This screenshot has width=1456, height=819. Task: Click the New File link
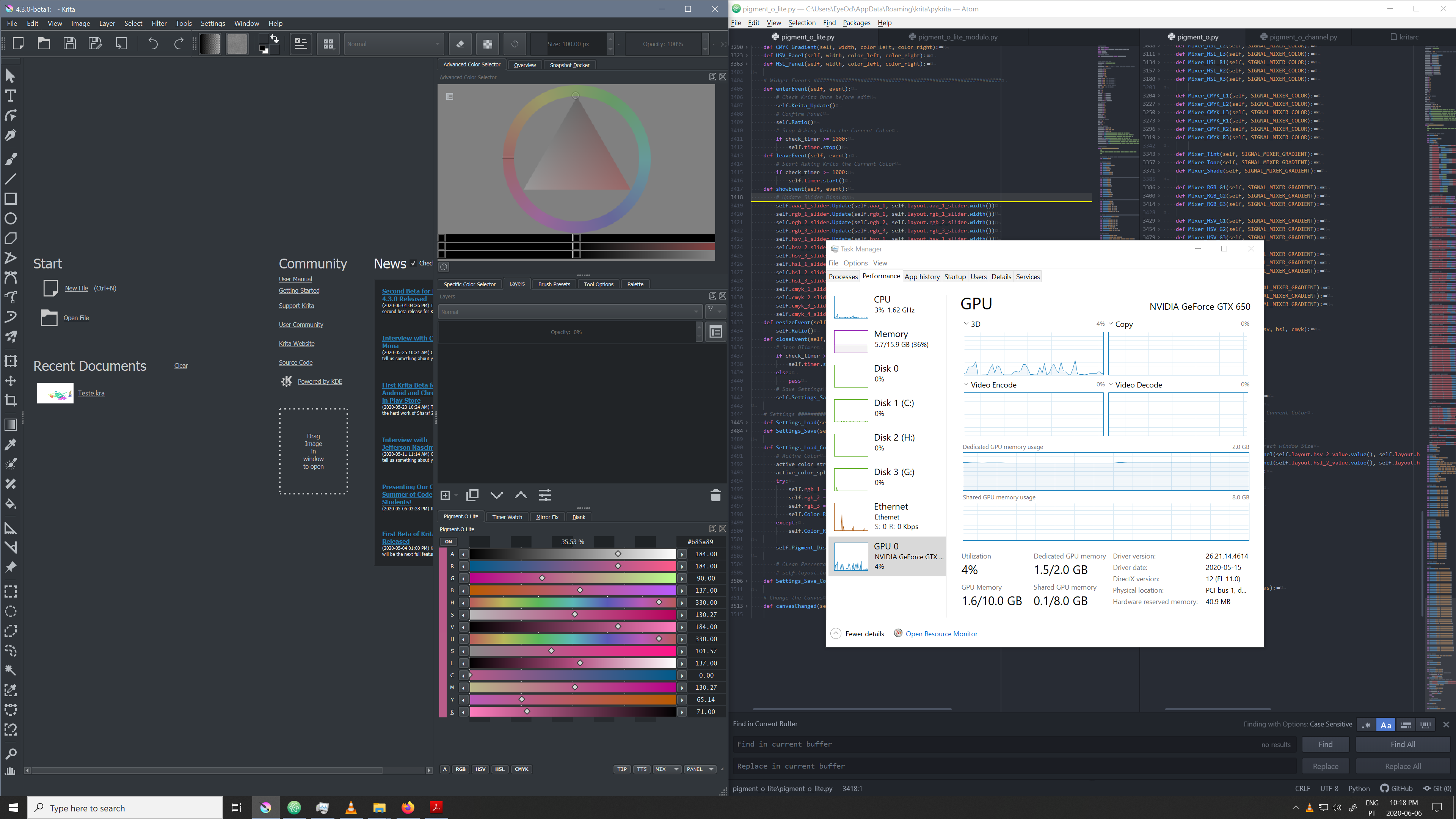[x=76, y=288]
